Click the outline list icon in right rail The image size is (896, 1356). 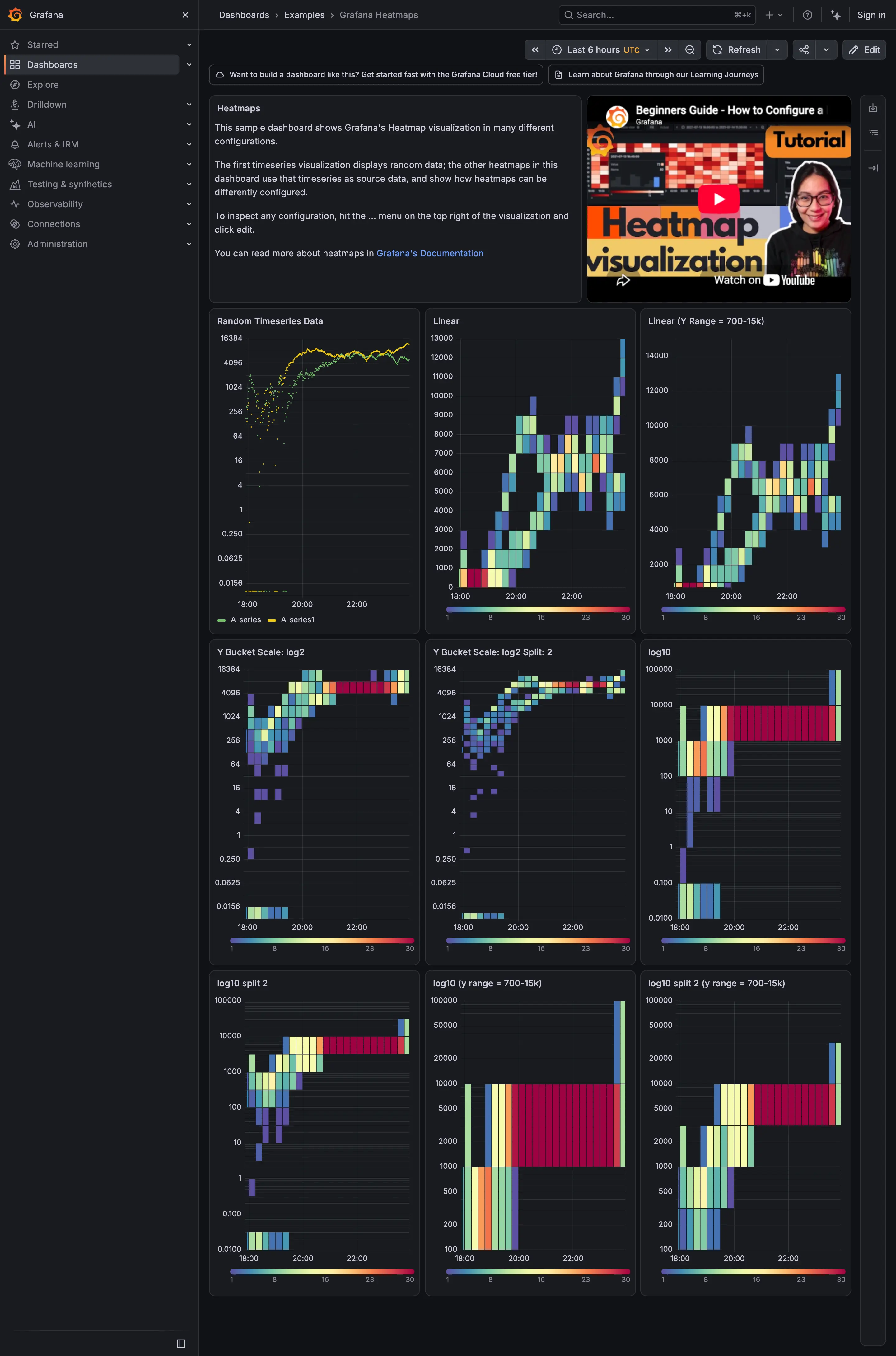point(873,133)
